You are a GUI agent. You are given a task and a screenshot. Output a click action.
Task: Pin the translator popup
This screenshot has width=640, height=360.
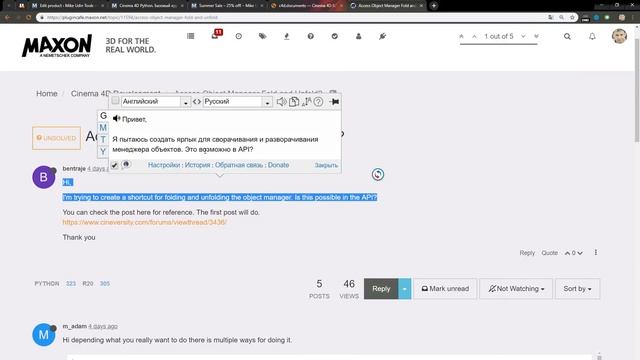334,102
